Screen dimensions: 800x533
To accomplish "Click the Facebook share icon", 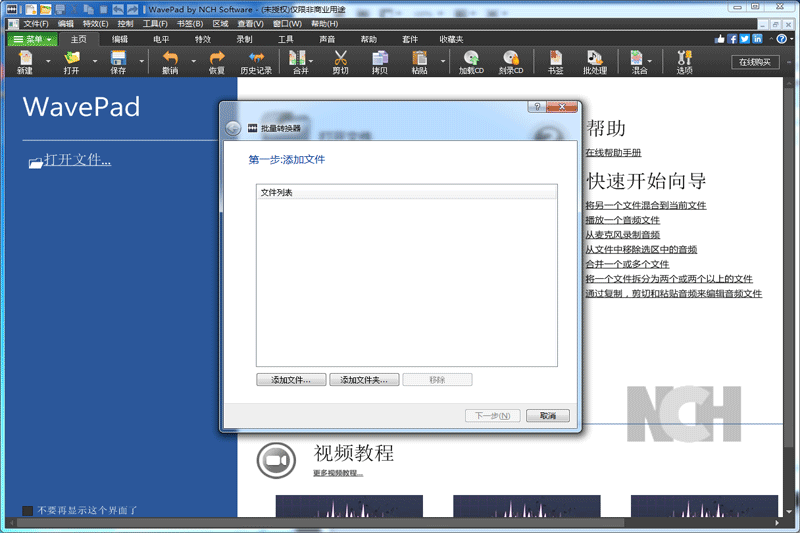I will tap(732, 39).
